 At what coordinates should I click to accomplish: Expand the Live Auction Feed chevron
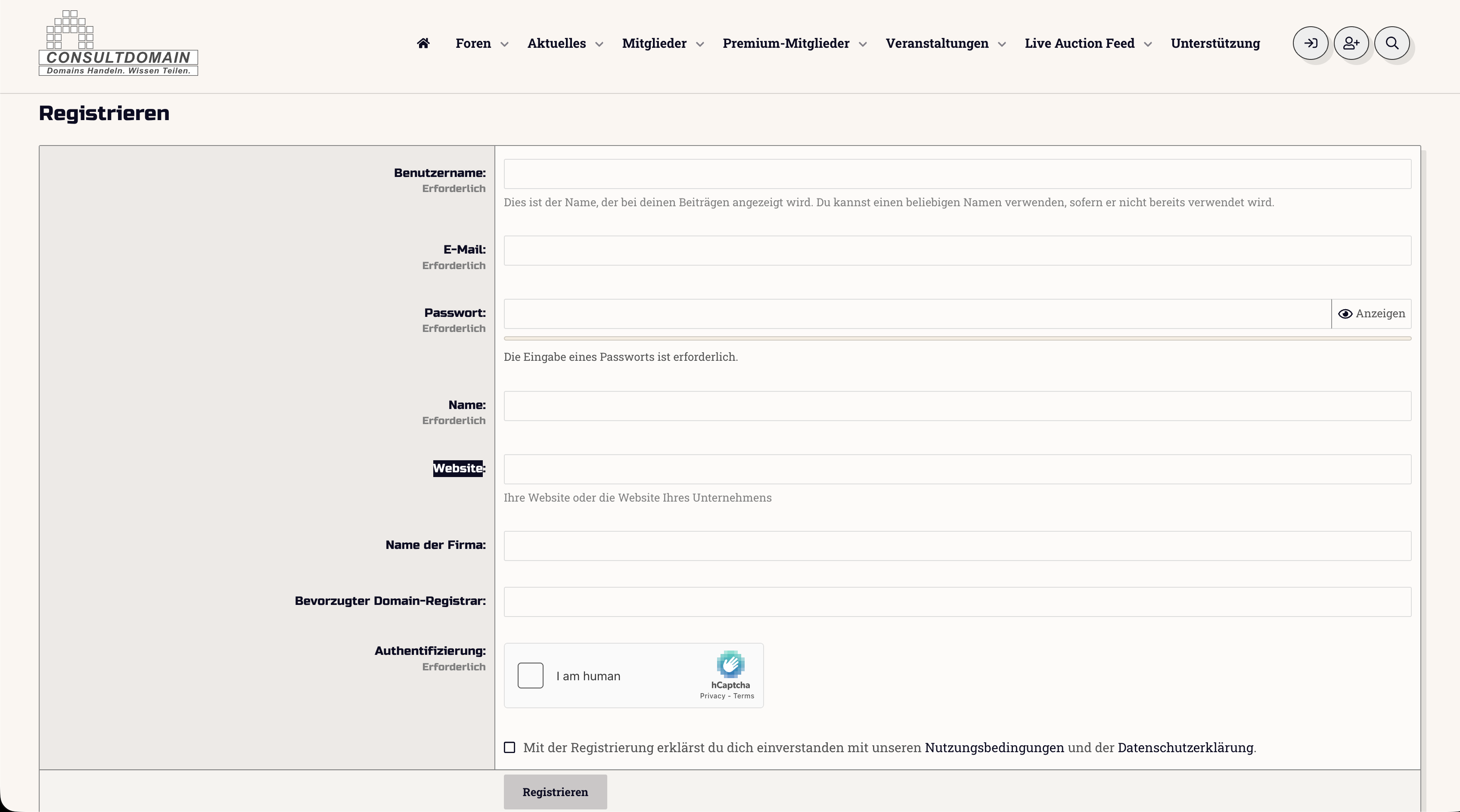tap(1148, 44)
